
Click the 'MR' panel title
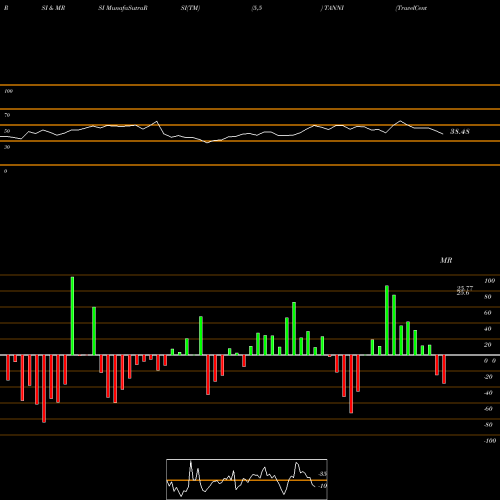tap(446, 260)
